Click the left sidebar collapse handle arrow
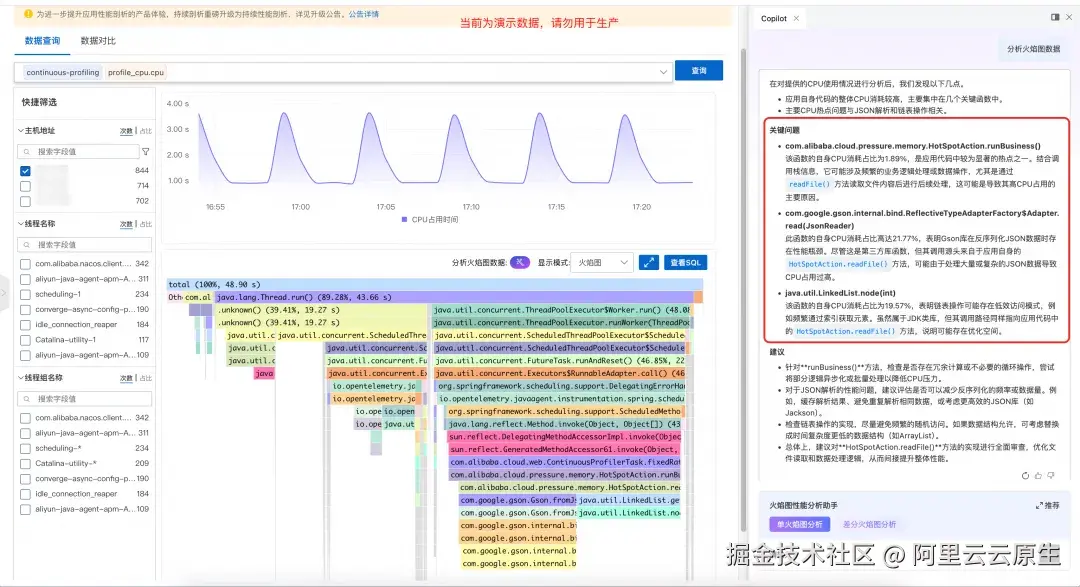This screenshot has width=1080, height=587. click(x=3, y=293)
